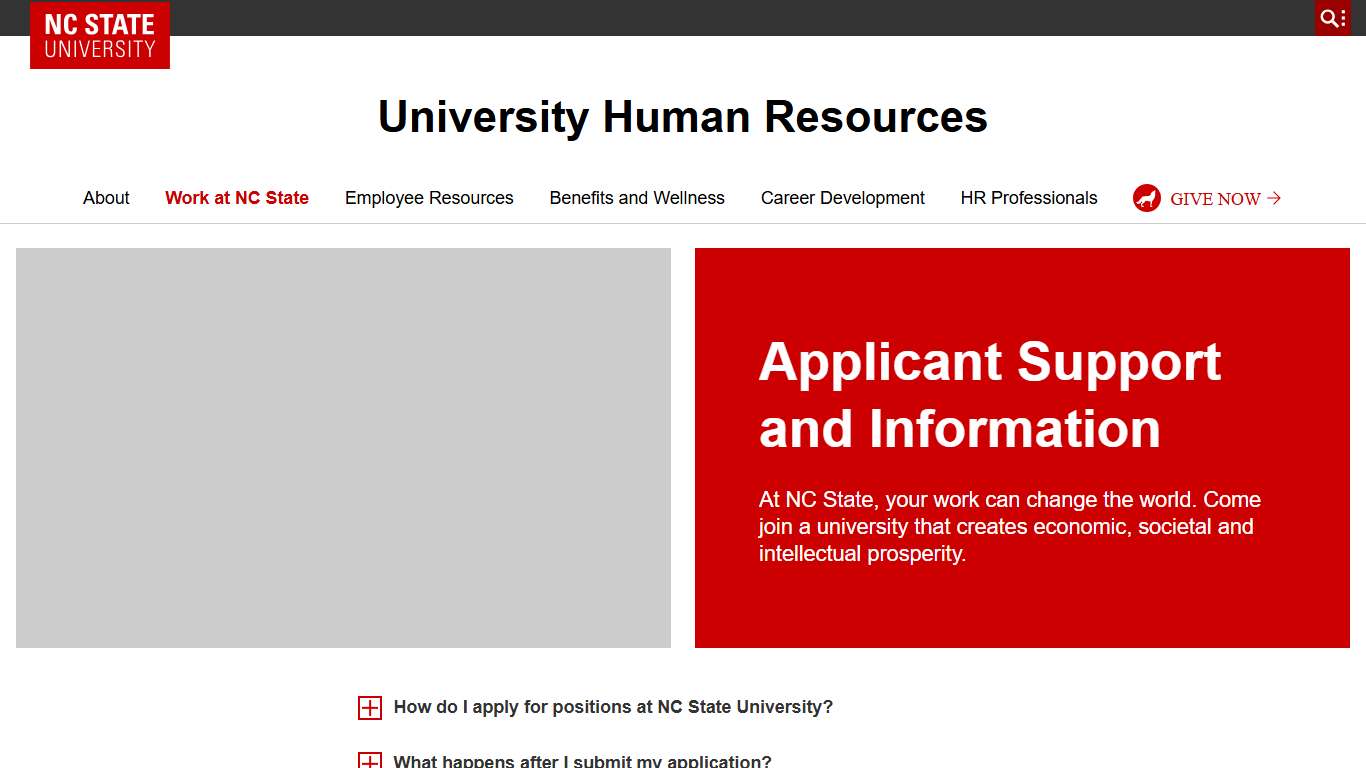Click the gray image placeholder area
1366x768 pixels.
tap(343, 447)
